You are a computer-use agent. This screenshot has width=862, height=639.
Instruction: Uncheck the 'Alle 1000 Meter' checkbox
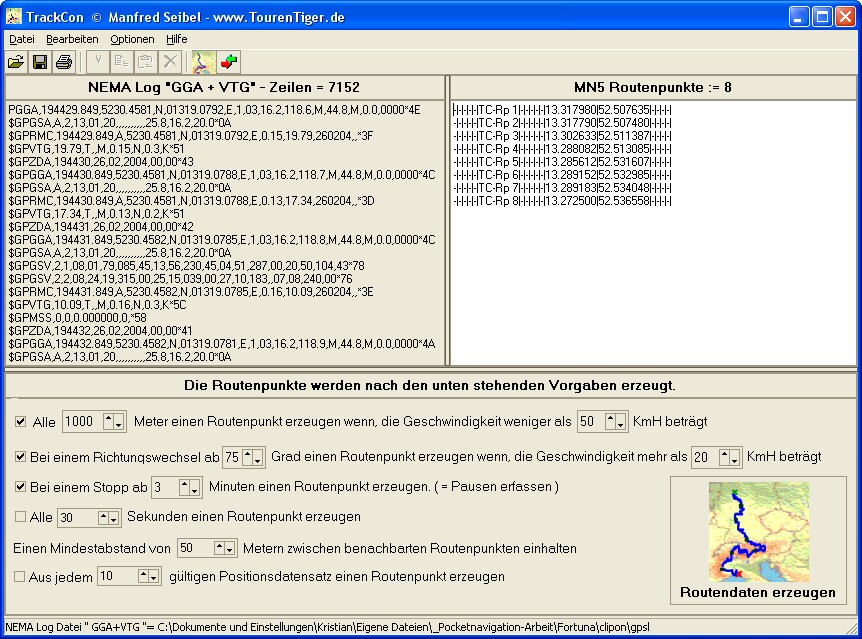coord(21,422)
